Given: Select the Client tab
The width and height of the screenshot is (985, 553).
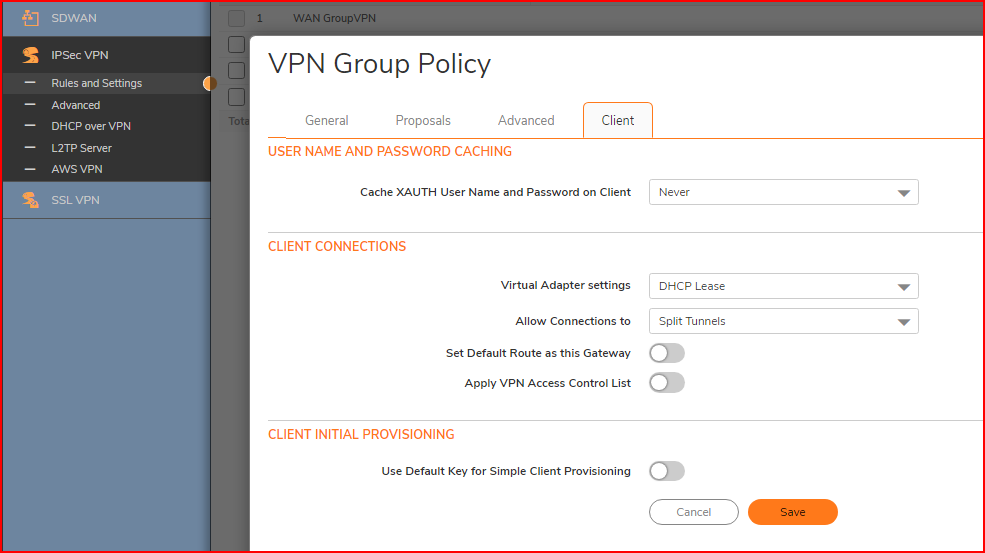Looking at the screenshot, I should (617, 121).
